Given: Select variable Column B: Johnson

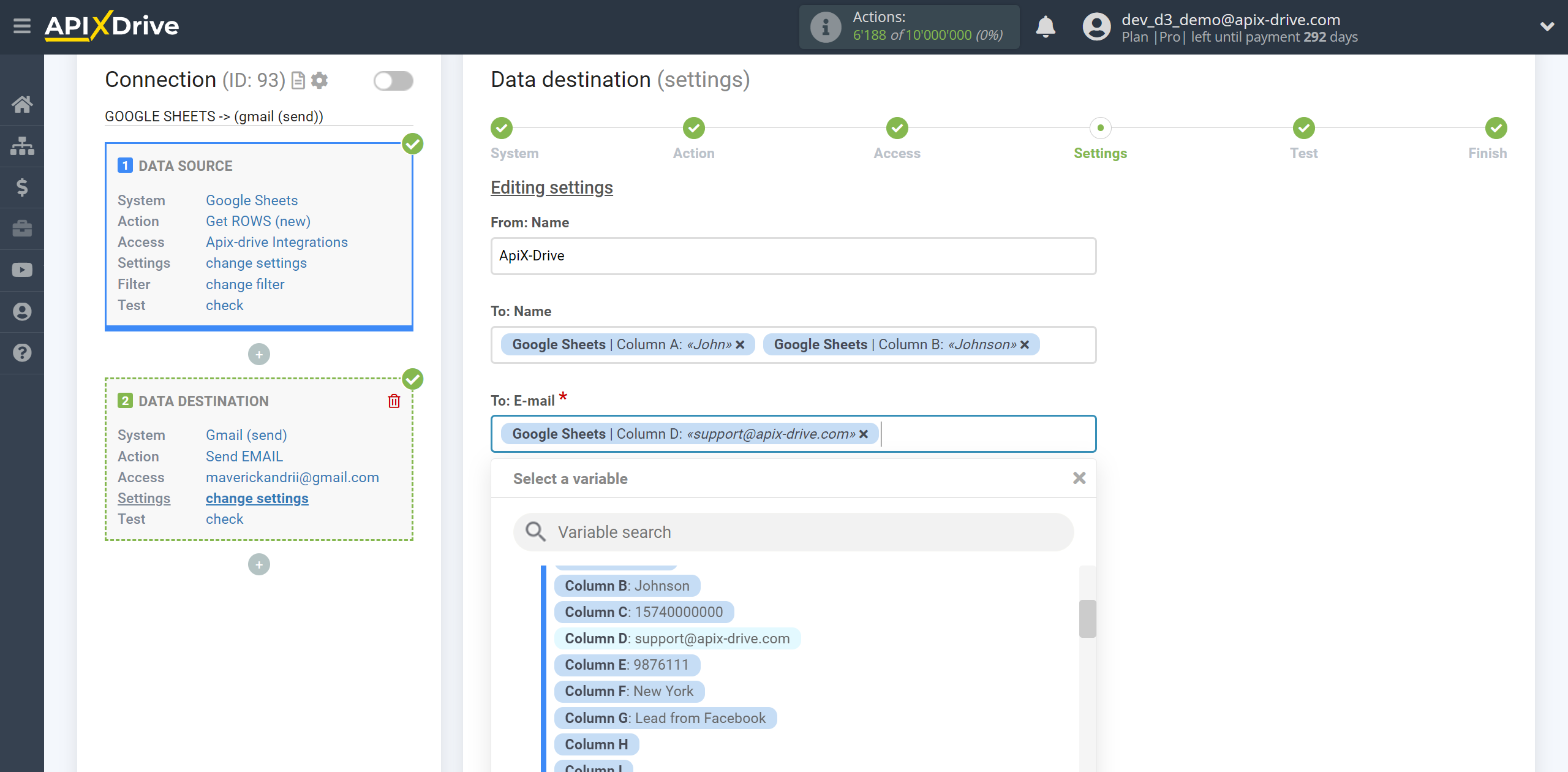Looking at the screenshot, I should point(627,586).
